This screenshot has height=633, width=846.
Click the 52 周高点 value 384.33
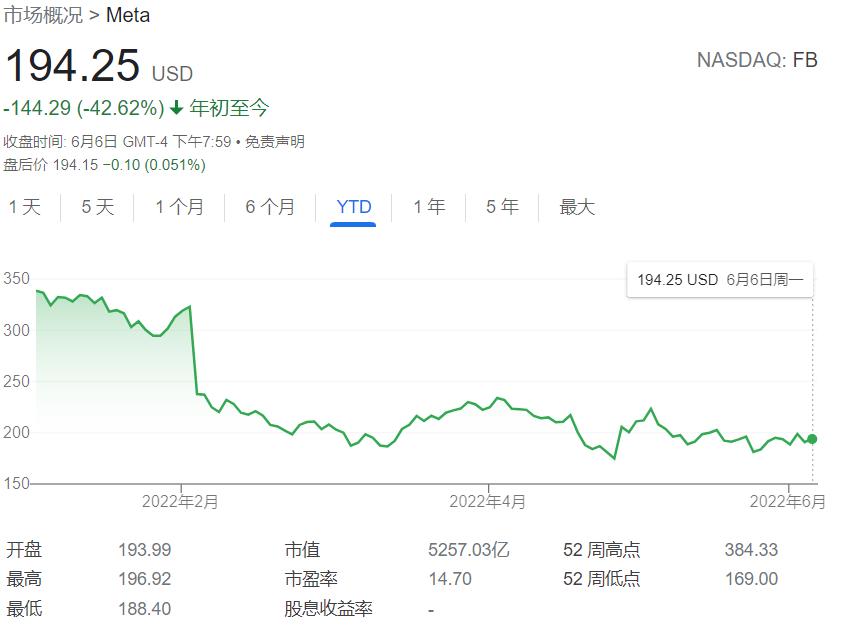(x=751, y=550)
